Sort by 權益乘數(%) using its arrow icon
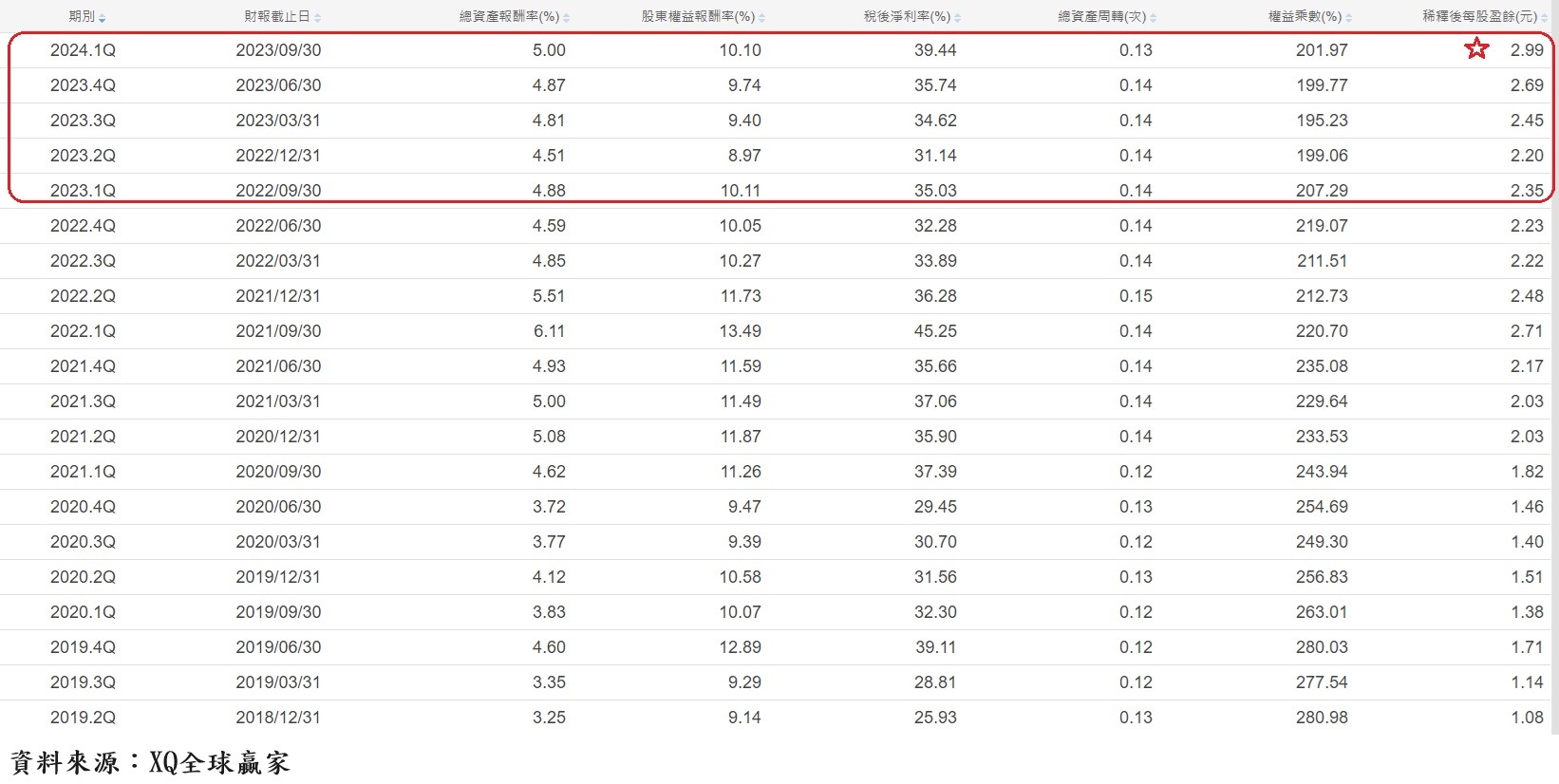Viewport: 1559px width, 784px height. (x=1348, y=18)
